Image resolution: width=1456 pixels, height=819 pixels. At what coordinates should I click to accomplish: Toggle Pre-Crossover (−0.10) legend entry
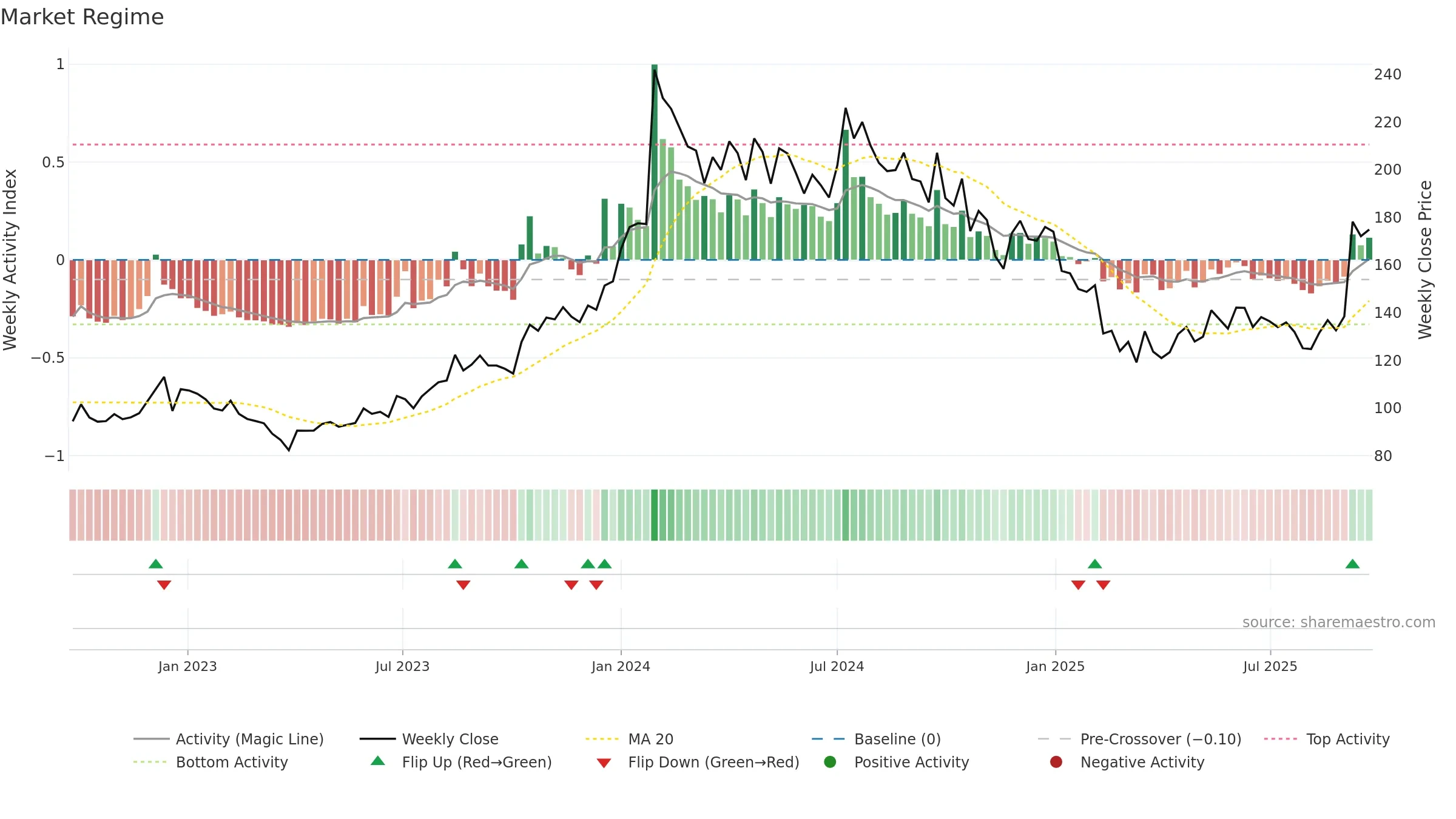(x=1139, y=739)
